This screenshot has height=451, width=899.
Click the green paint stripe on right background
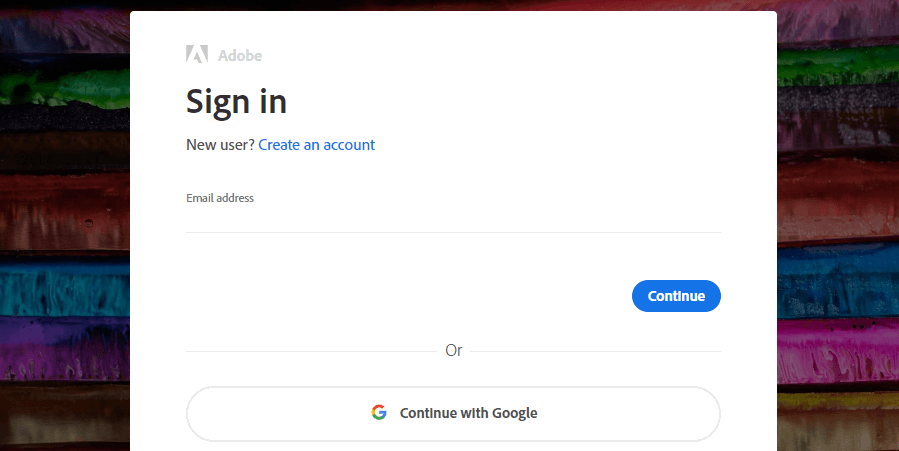point(838,66)
